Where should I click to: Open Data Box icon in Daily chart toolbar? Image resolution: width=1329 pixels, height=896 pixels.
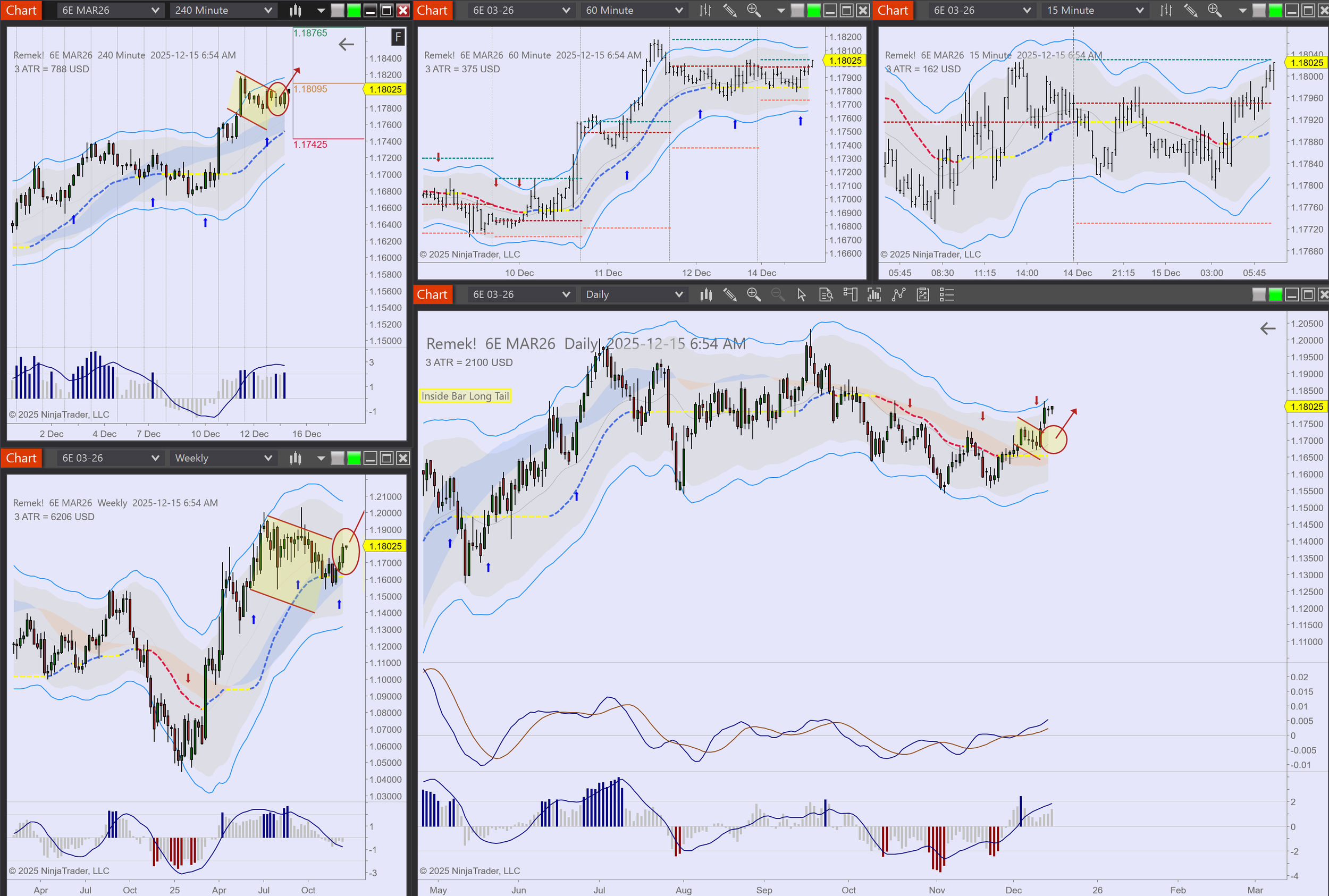click(x=826, y=295)
